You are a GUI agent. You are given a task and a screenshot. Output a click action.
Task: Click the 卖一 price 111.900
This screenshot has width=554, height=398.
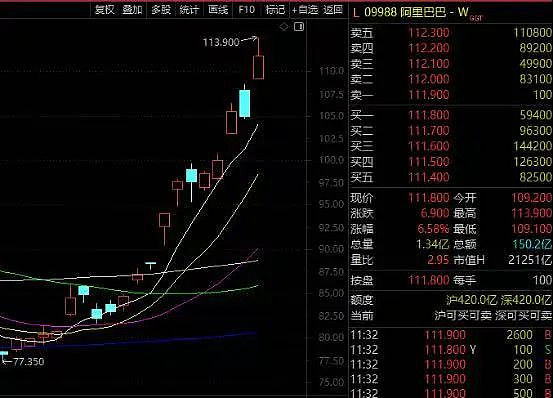tap(429, 95)
